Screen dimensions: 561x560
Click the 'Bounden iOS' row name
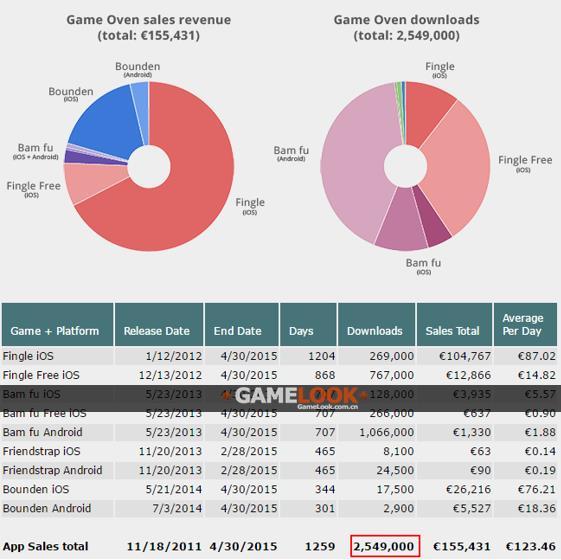36,489
